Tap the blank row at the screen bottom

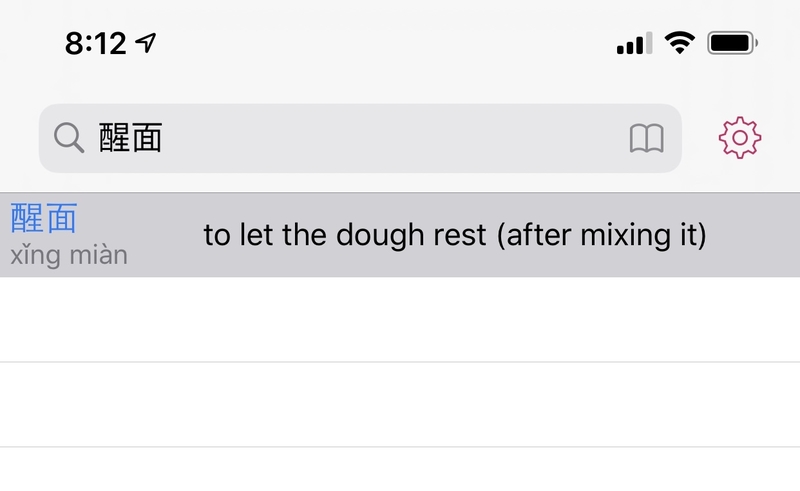400,470
